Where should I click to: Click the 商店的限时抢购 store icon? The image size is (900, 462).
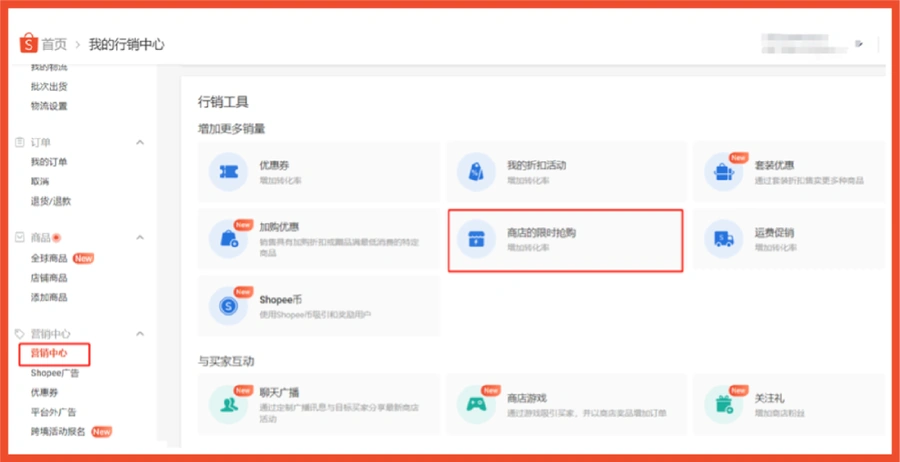(x=476, y=239)
